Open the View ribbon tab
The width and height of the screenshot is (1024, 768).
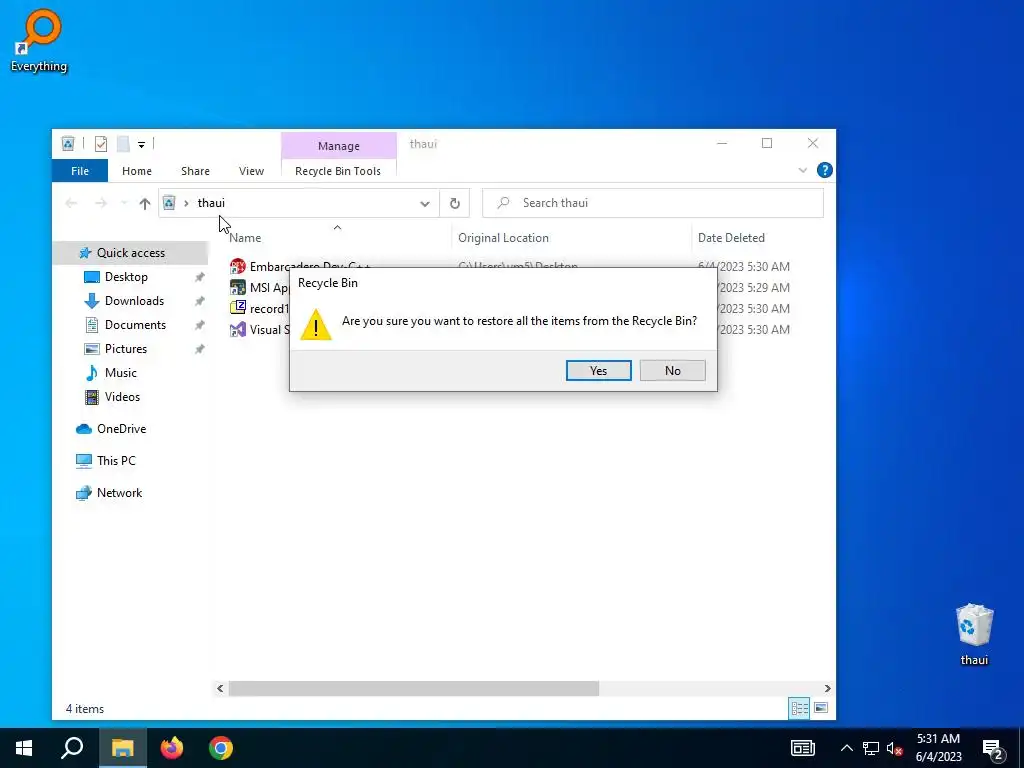pyautogui.click(x=251, y=171)
